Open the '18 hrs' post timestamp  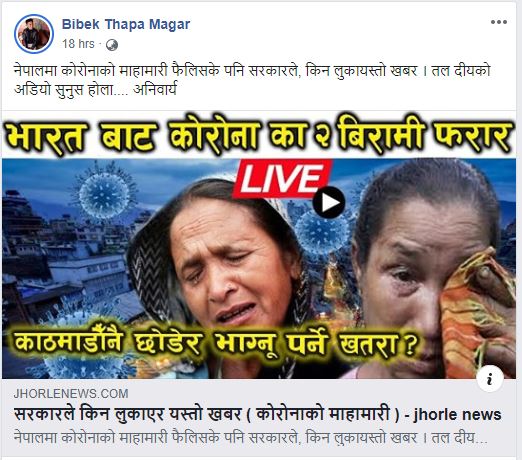78,44
